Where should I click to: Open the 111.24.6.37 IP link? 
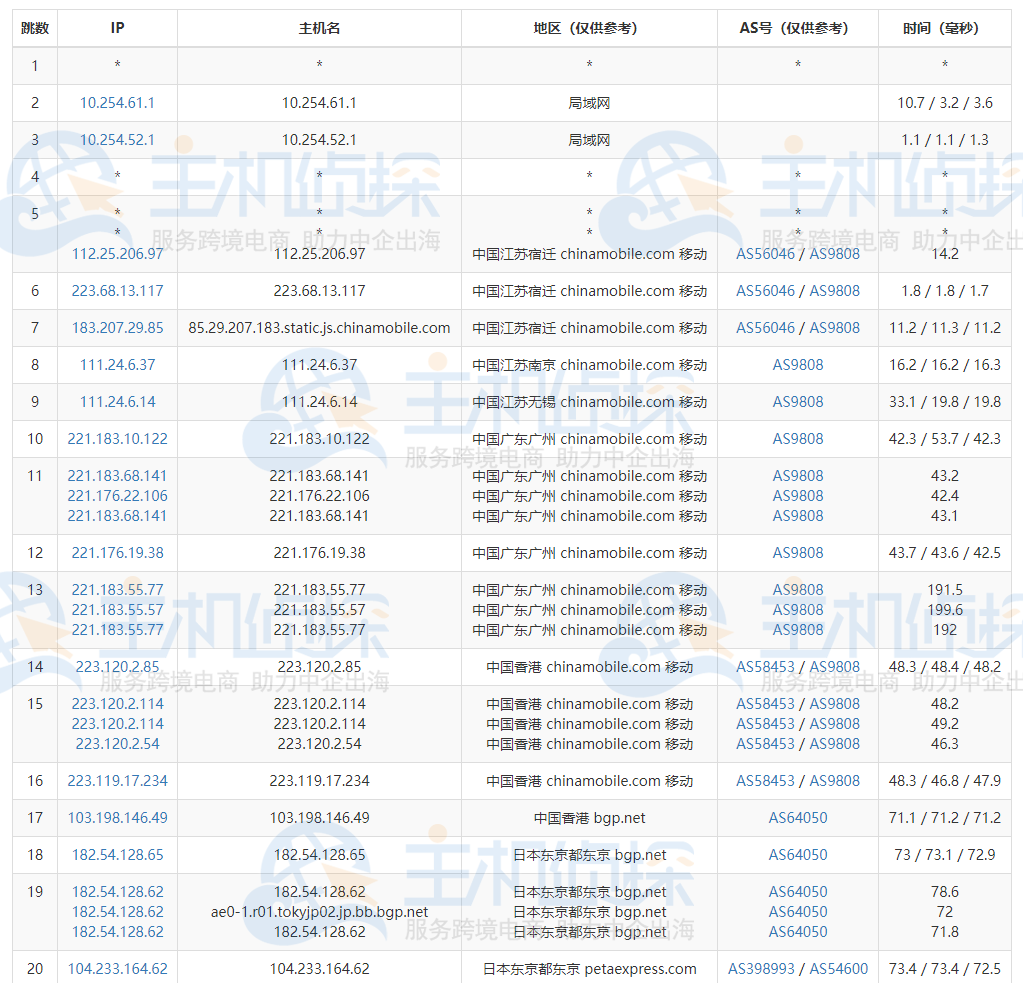117,365
